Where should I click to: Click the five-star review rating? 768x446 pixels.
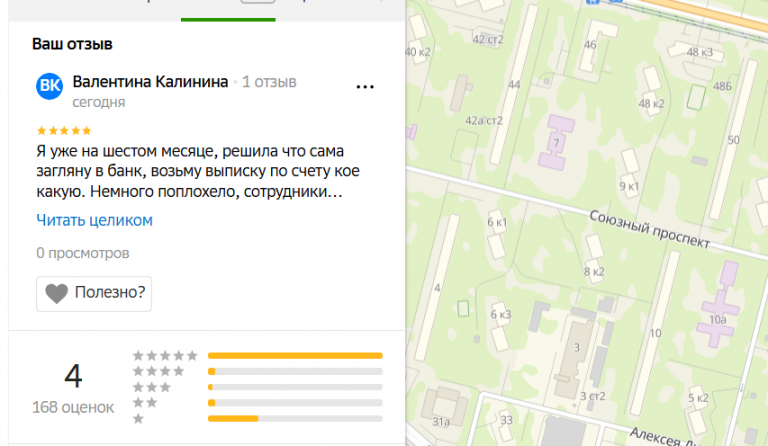(x=64, y=130)
